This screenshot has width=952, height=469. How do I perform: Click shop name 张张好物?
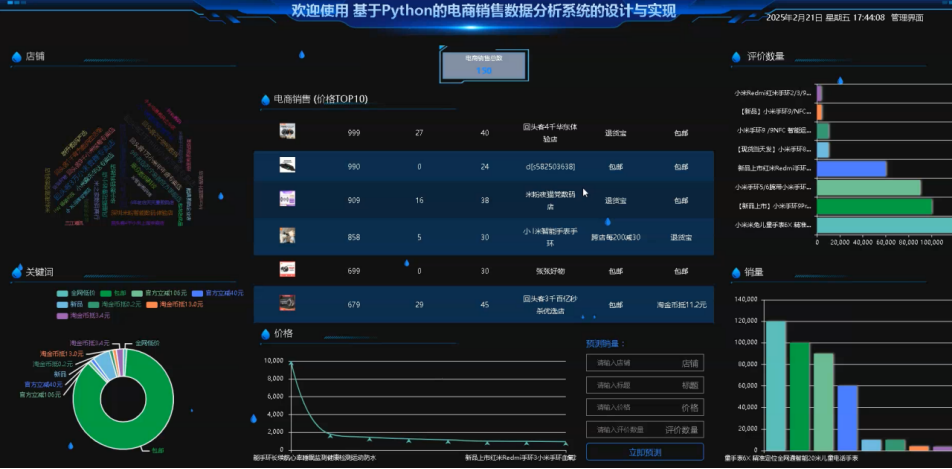pos(550,272)
